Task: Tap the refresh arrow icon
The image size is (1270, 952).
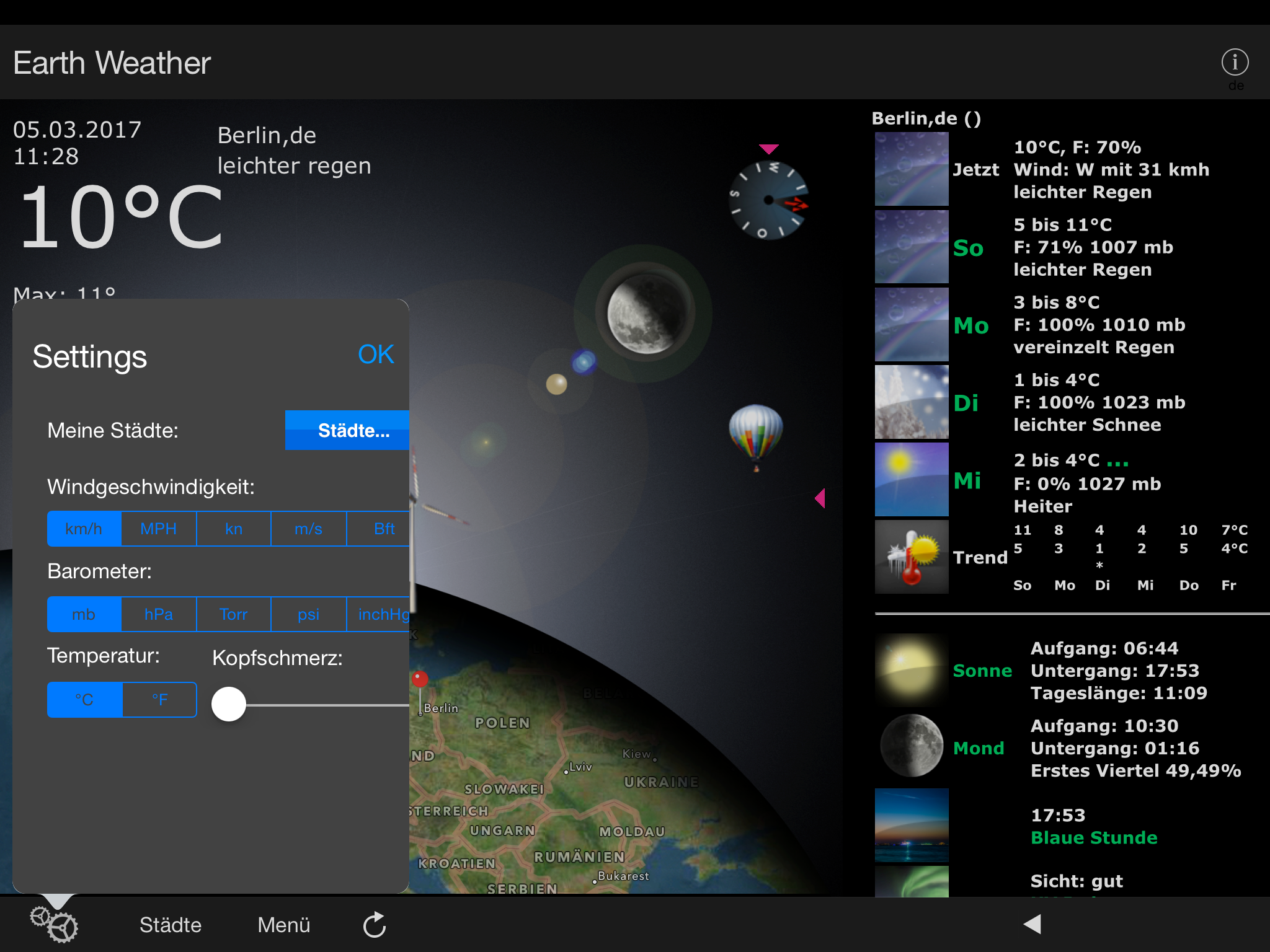Action: (375, 925)
